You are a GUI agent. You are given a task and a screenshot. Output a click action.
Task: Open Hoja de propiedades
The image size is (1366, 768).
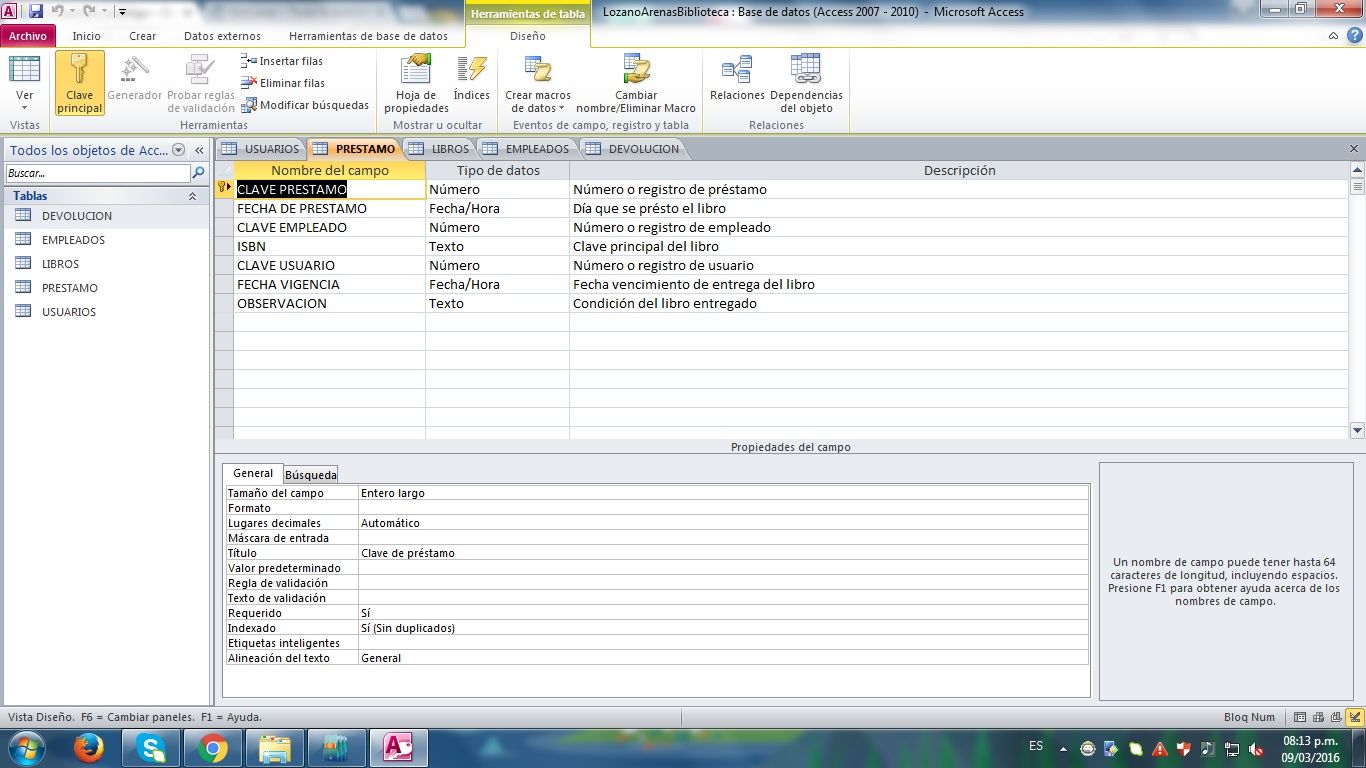[x=416, y=82]
